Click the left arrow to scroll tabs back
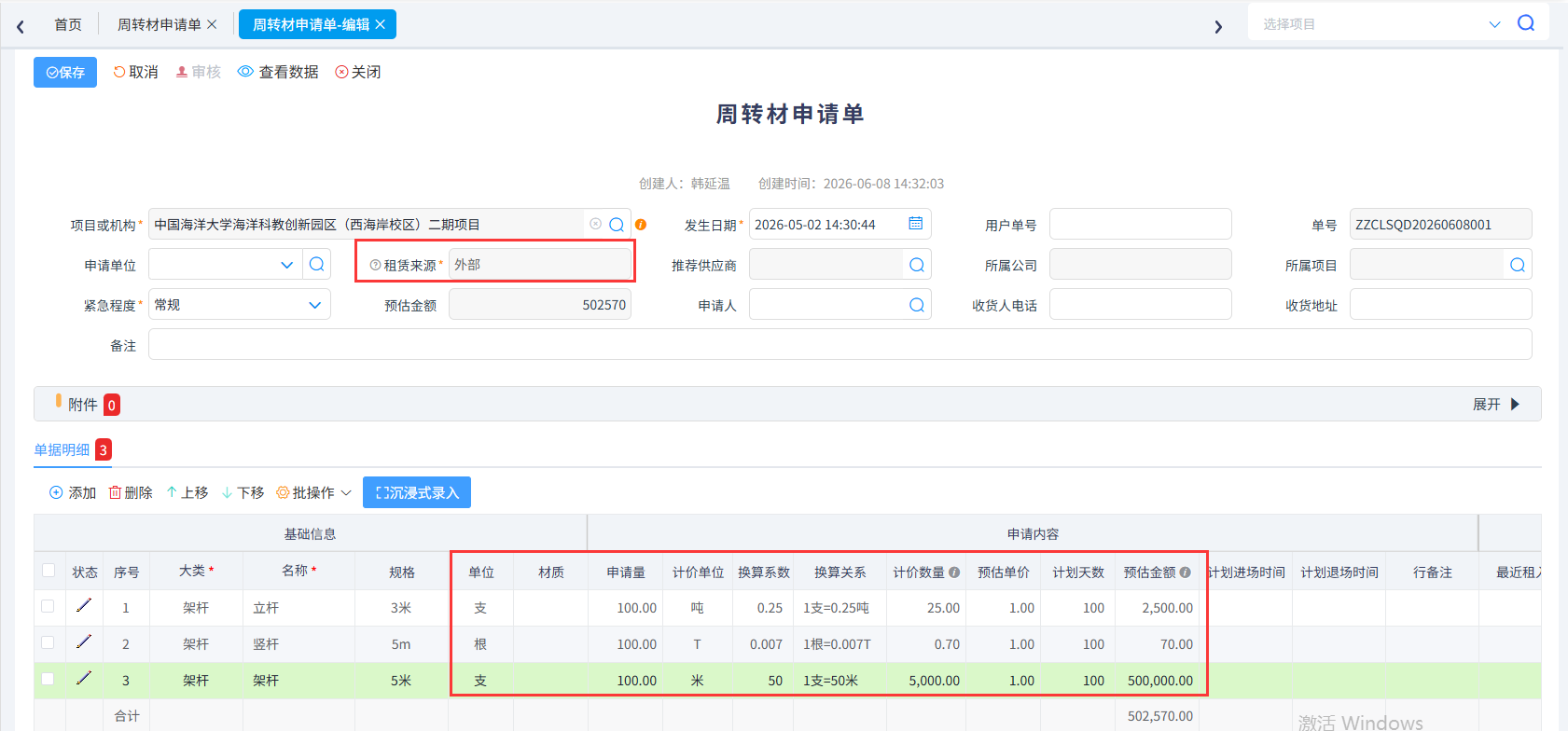This screenshot has height=731, width=1568. pyautogui.click(x=21, y=26)
